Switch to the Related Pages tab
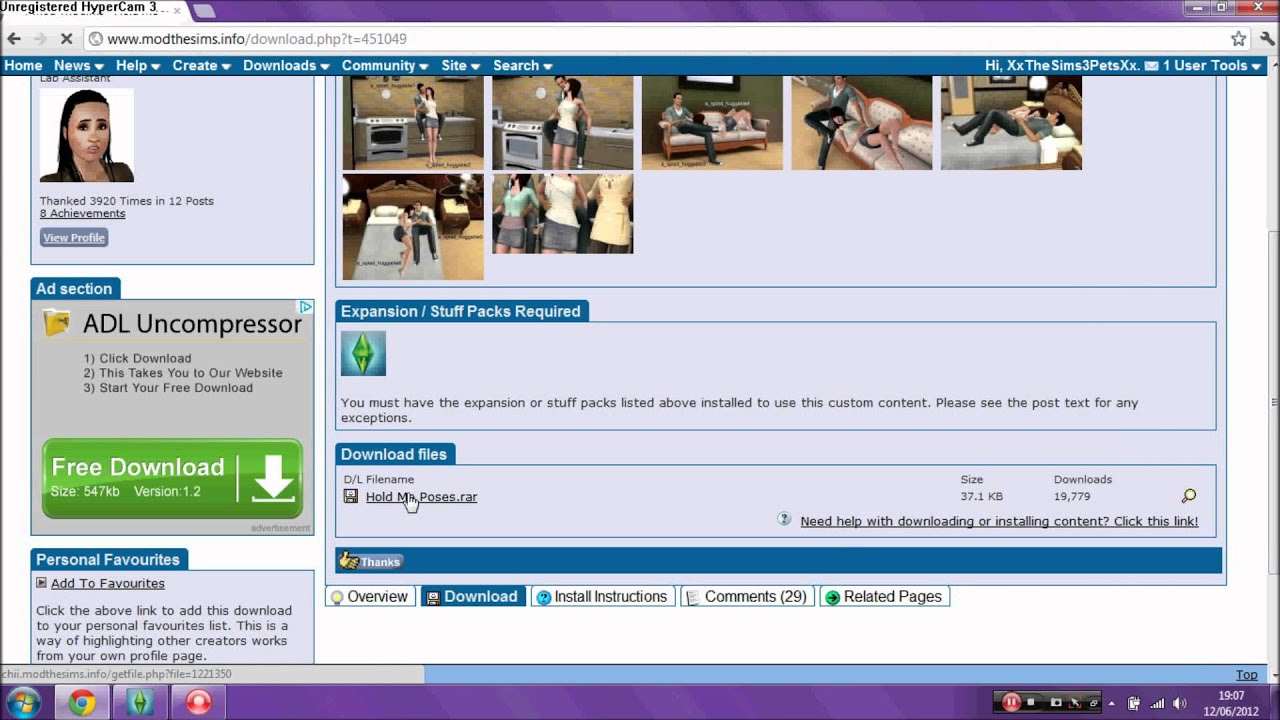This screenshot has height=720, width=1280. click(x=885, y=597)
